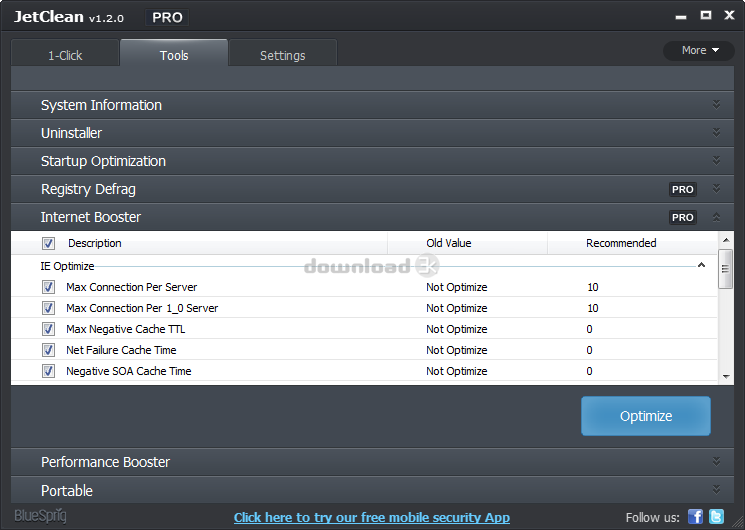Screen dimensions: 745x530
Task: Click the IE Optimize group label
Action: point(67,266)
